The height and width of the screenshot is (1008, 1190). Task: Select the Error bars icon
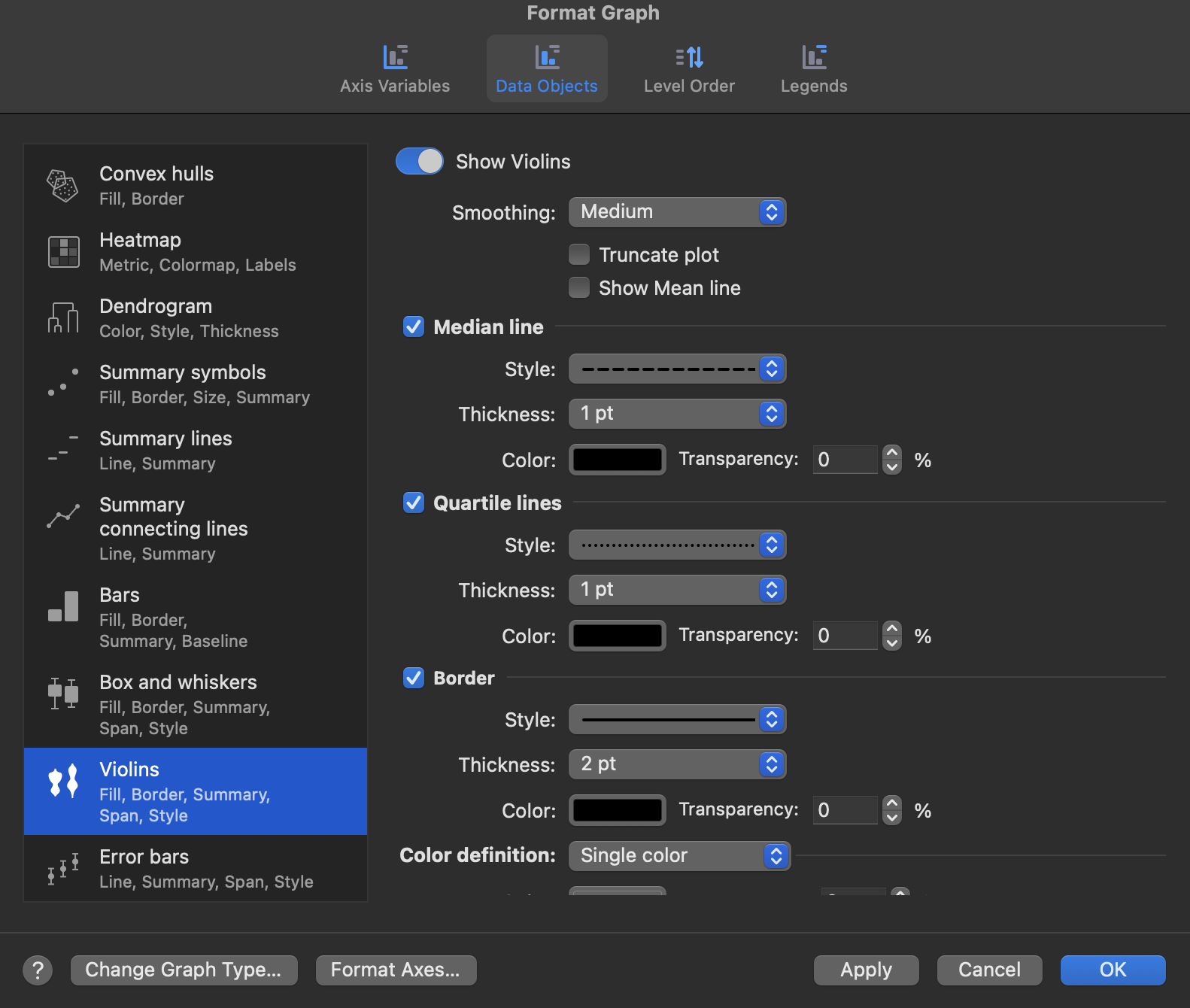click(x=63, y=869)
